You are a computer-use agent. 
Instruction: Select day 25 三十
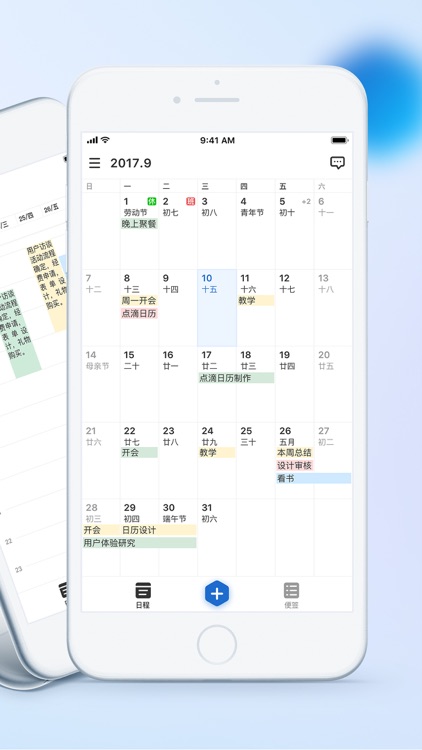coord(256,461)
